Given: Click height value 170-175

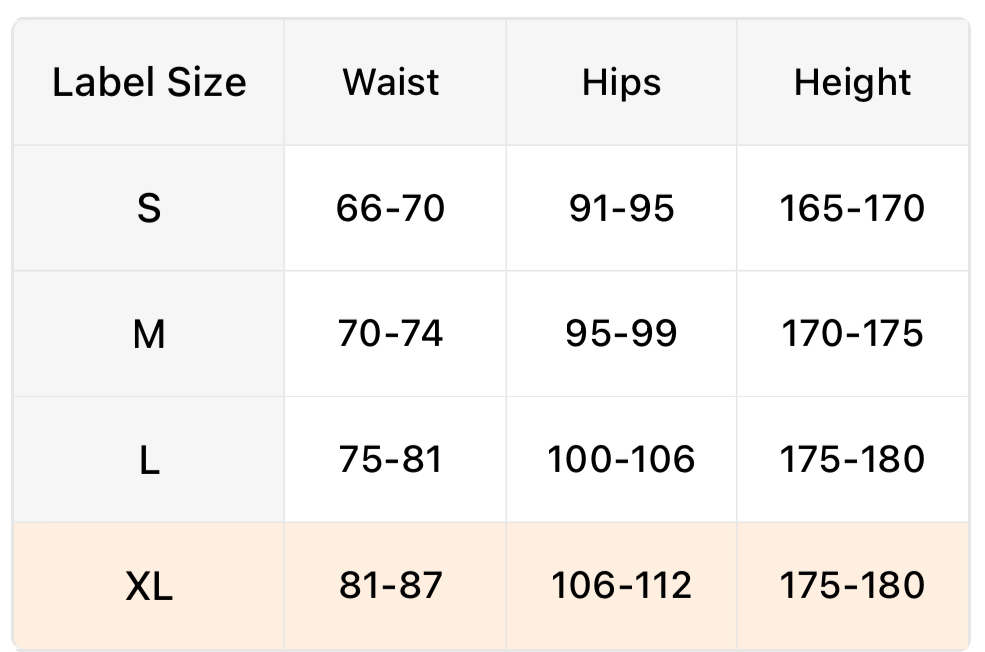Looking at the screenshot, I should pyautogui.click(x=852, y=334).
